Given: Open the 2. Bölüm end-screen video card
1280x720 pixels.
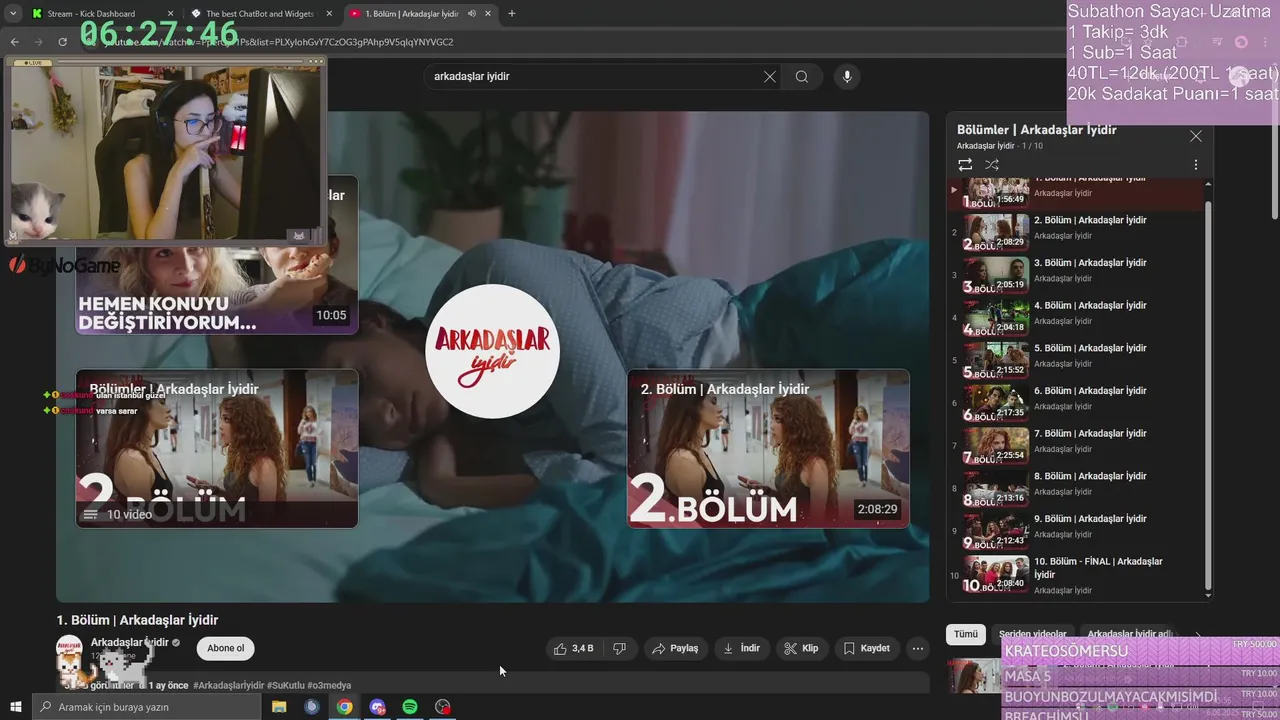Looking at the screenshot, I should [x=768, y=448].
